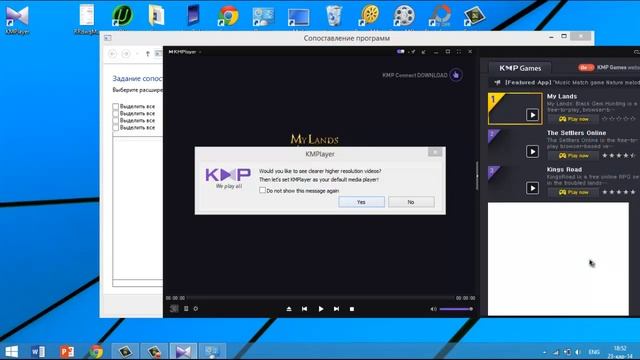This screenshot has height=360, width=640.
Task: Open the folder icon on the desktop
Action: 156,16
